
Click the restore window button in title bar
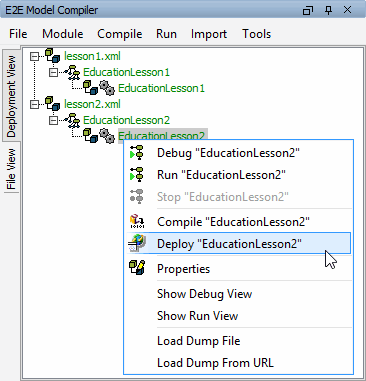click(307, 10)
